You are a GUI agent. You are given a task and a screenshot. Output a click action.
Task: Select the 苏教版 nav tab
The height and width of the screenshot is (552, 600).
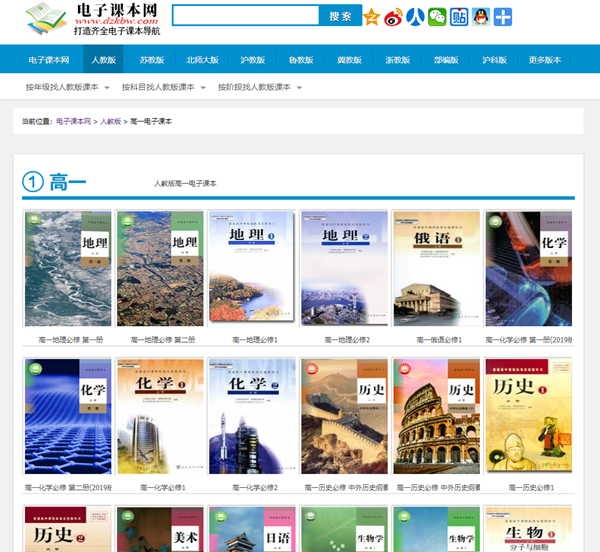pyautogui.click(x=152, y=60)
